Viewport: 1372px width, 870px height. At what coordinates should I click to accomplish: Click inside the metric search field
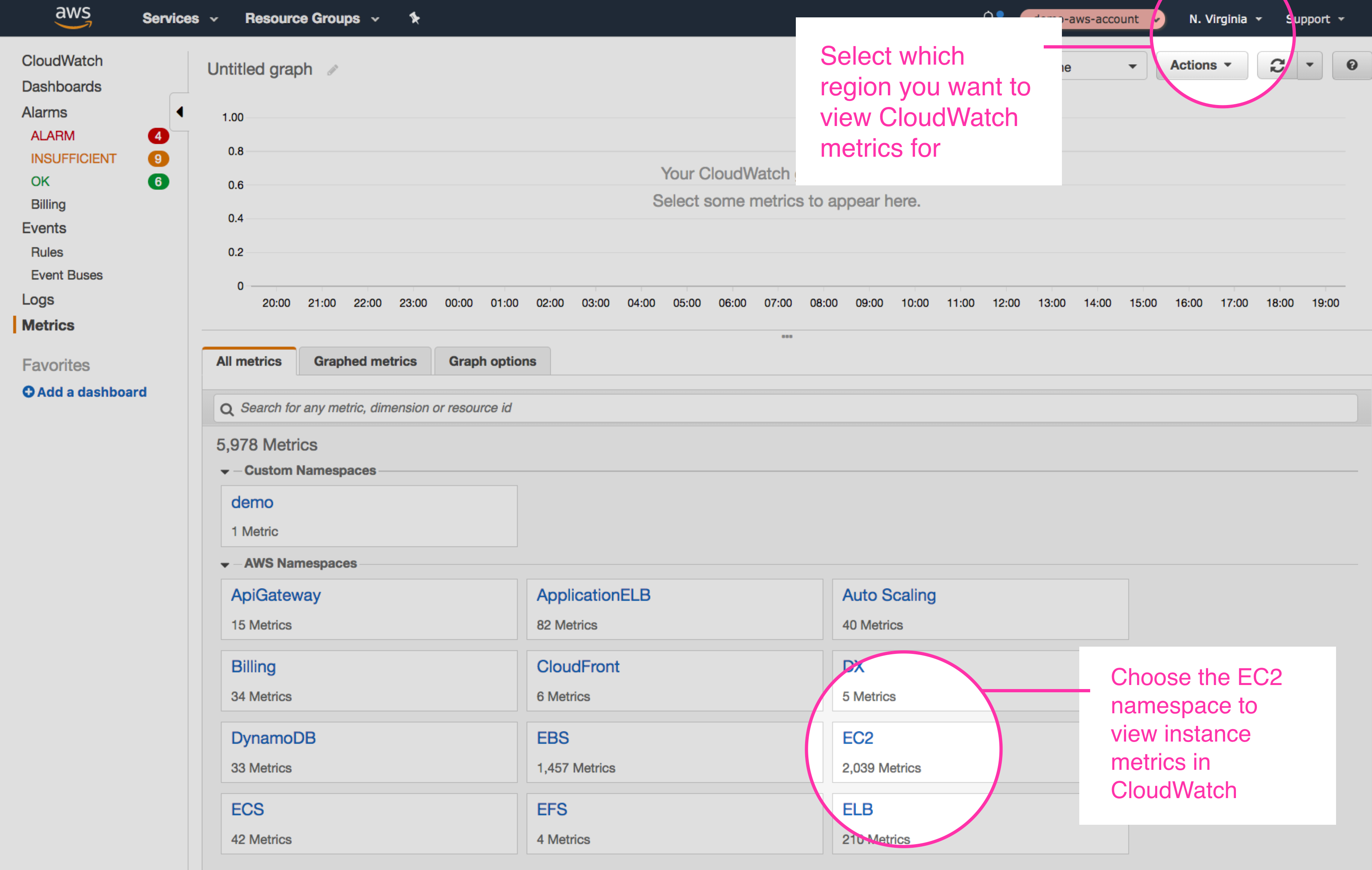pos(513,408)
